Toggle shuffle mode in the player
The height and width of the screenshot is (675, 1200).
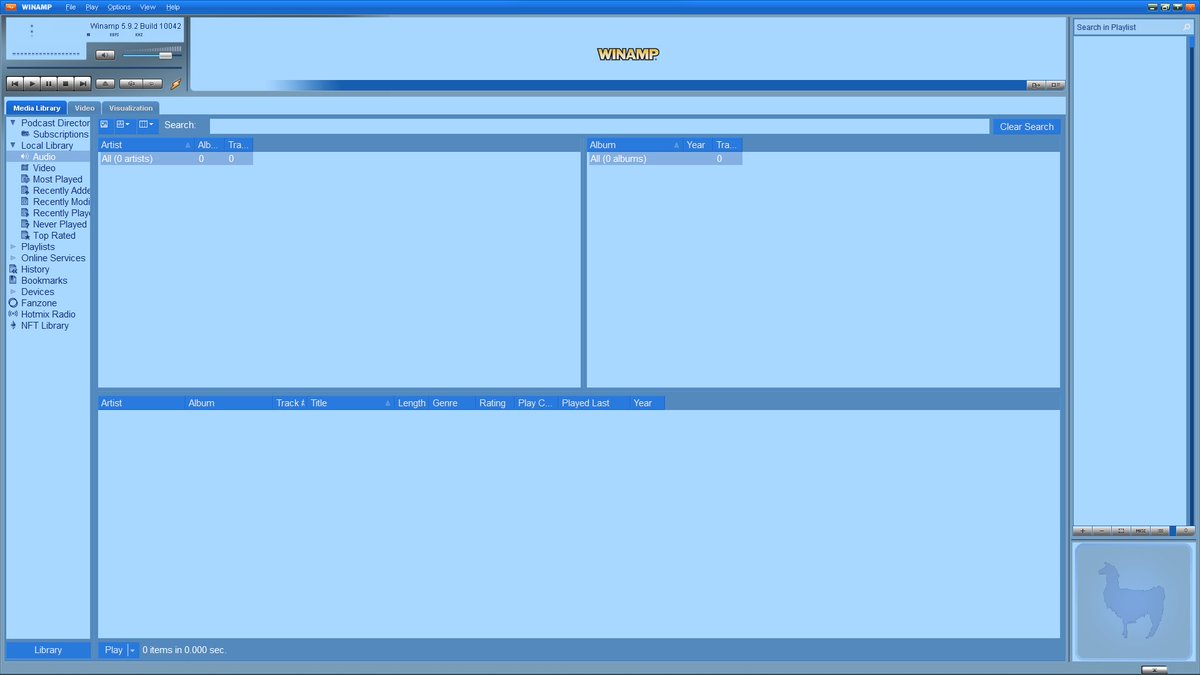coord(132,84)
